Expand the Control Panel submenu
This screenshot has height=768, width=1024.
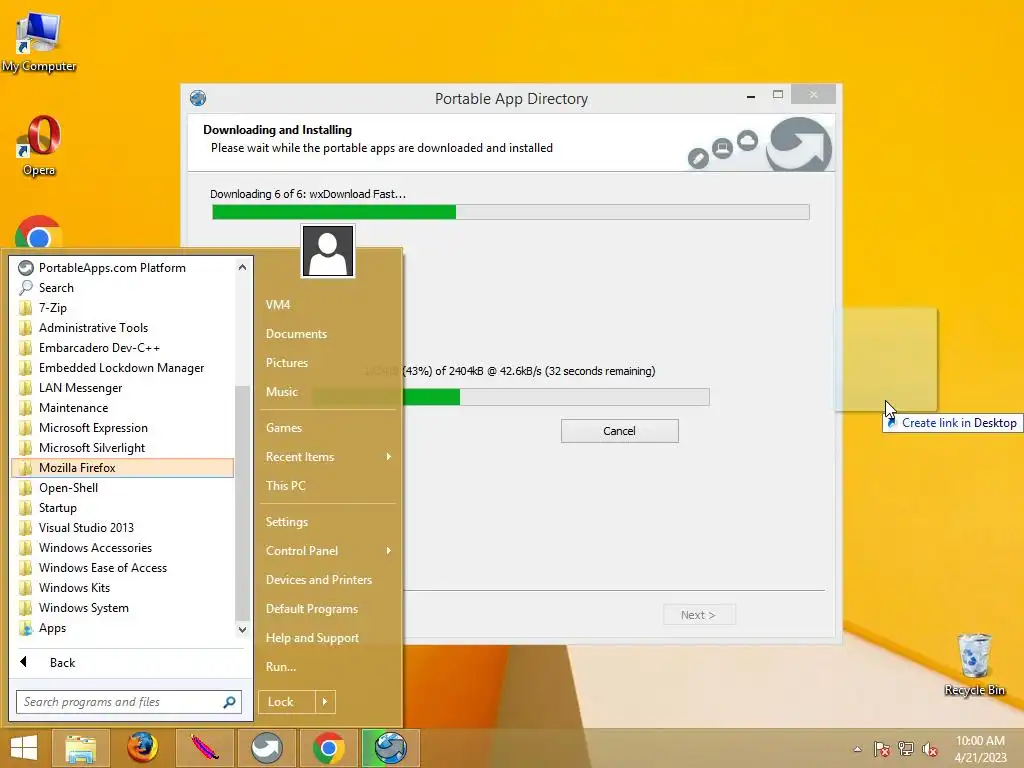point(328,551)
